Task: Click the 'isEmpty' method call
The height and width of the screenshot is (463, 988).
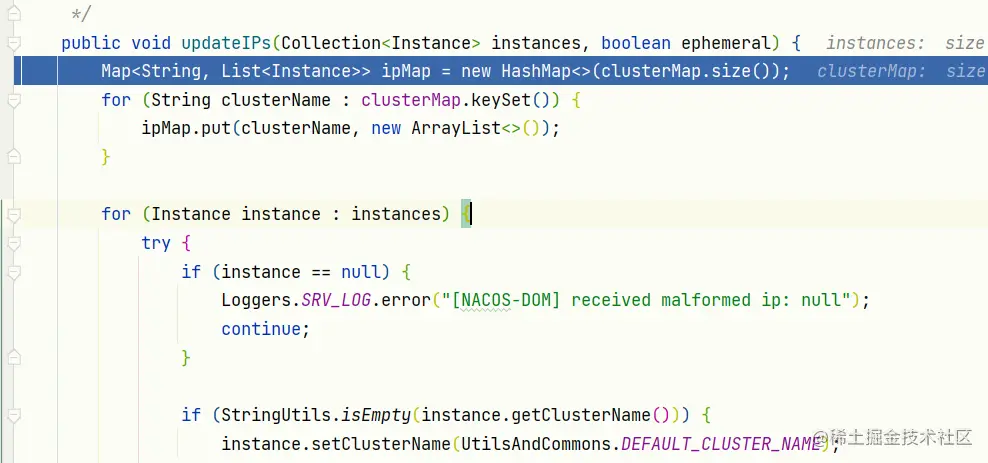Action: click(x=376, y=415)
